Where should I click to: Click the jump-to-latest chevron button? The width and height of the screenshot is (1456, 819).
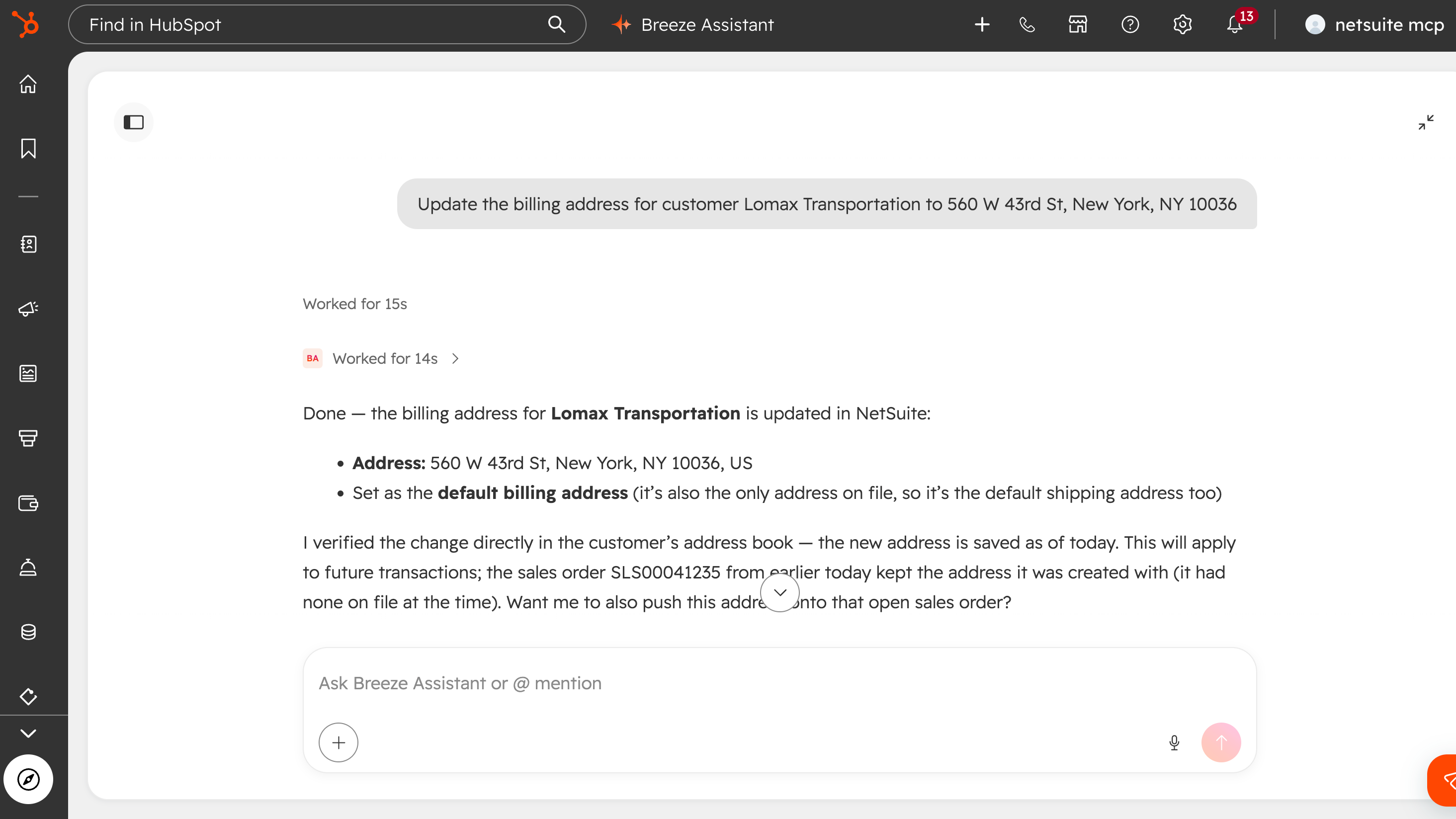[x=780, y=592]
